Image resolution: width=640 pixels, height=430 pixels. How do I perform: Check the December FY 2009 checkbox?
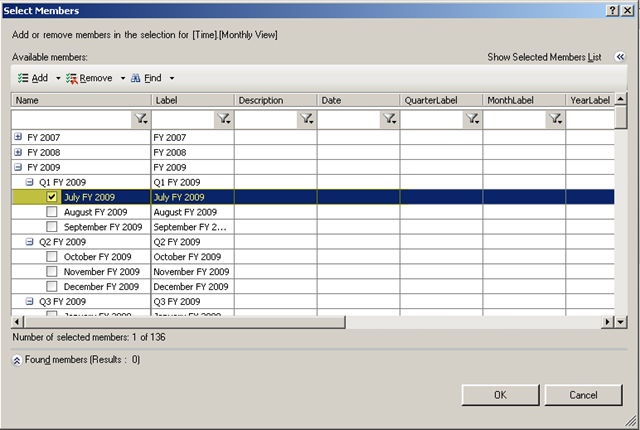pyautogui.click(x=51, y=286)
